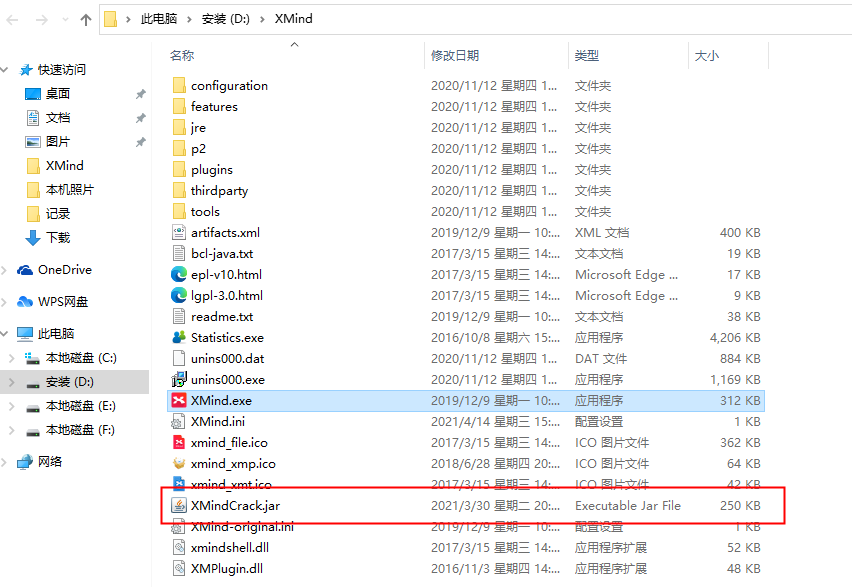
Task: Click the unins000.exe installer icon
Action: coord(179,379)
